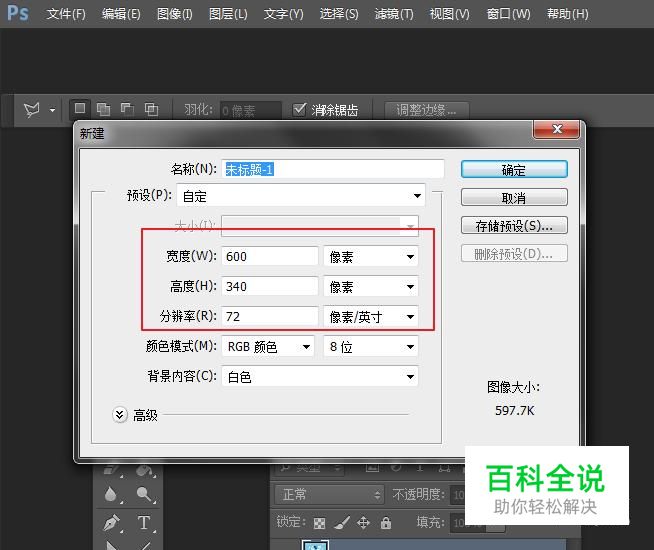The width and height of the screenshot is (654, 550).
Task: Open the 8 位 bit depth dropdown
Action: [x=371, y=347]
